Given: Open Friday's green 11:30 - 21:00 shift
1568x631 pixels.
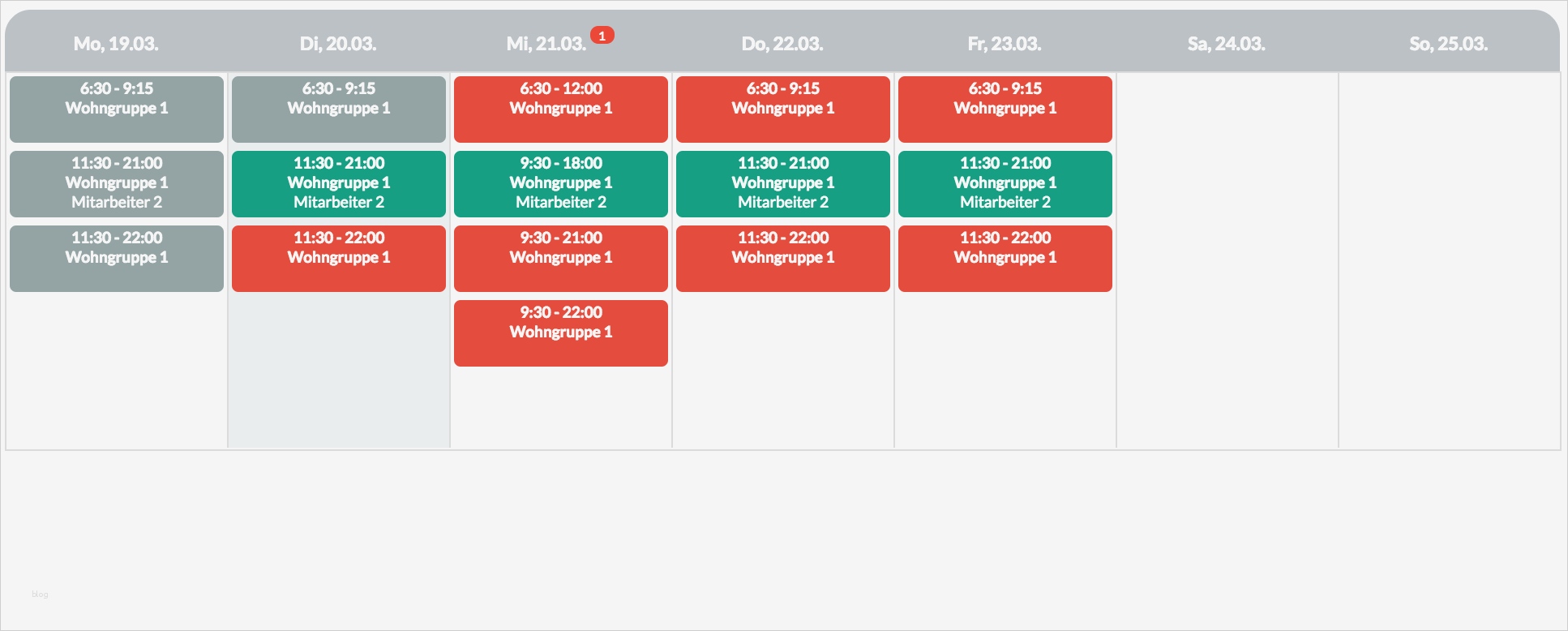Looking at the screenshot, I should click(1005, 184).
